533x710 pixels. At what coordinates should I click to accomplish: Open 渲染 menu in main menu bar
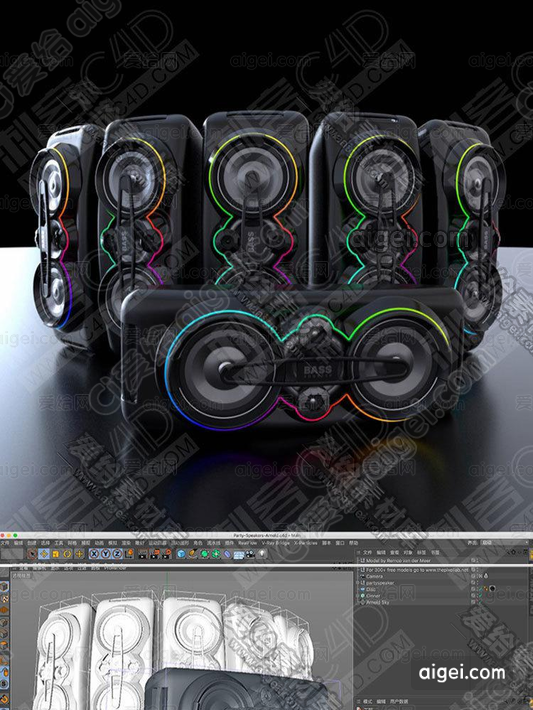[x=126, y=543]
